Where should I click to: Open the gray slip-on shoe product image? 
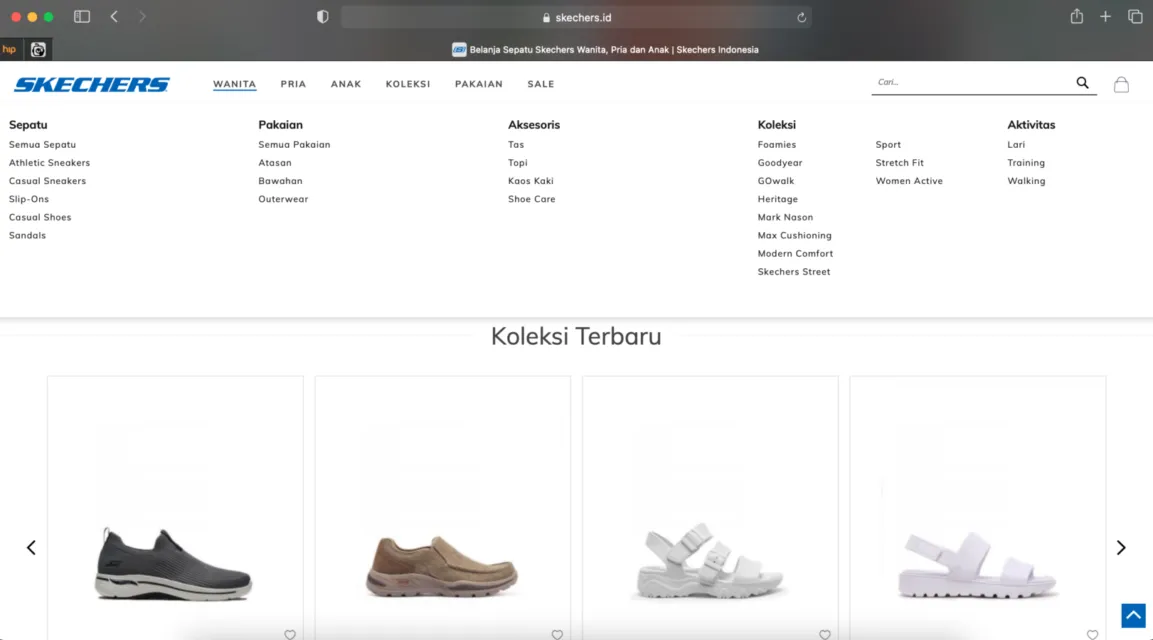click(x=174, y=563)
